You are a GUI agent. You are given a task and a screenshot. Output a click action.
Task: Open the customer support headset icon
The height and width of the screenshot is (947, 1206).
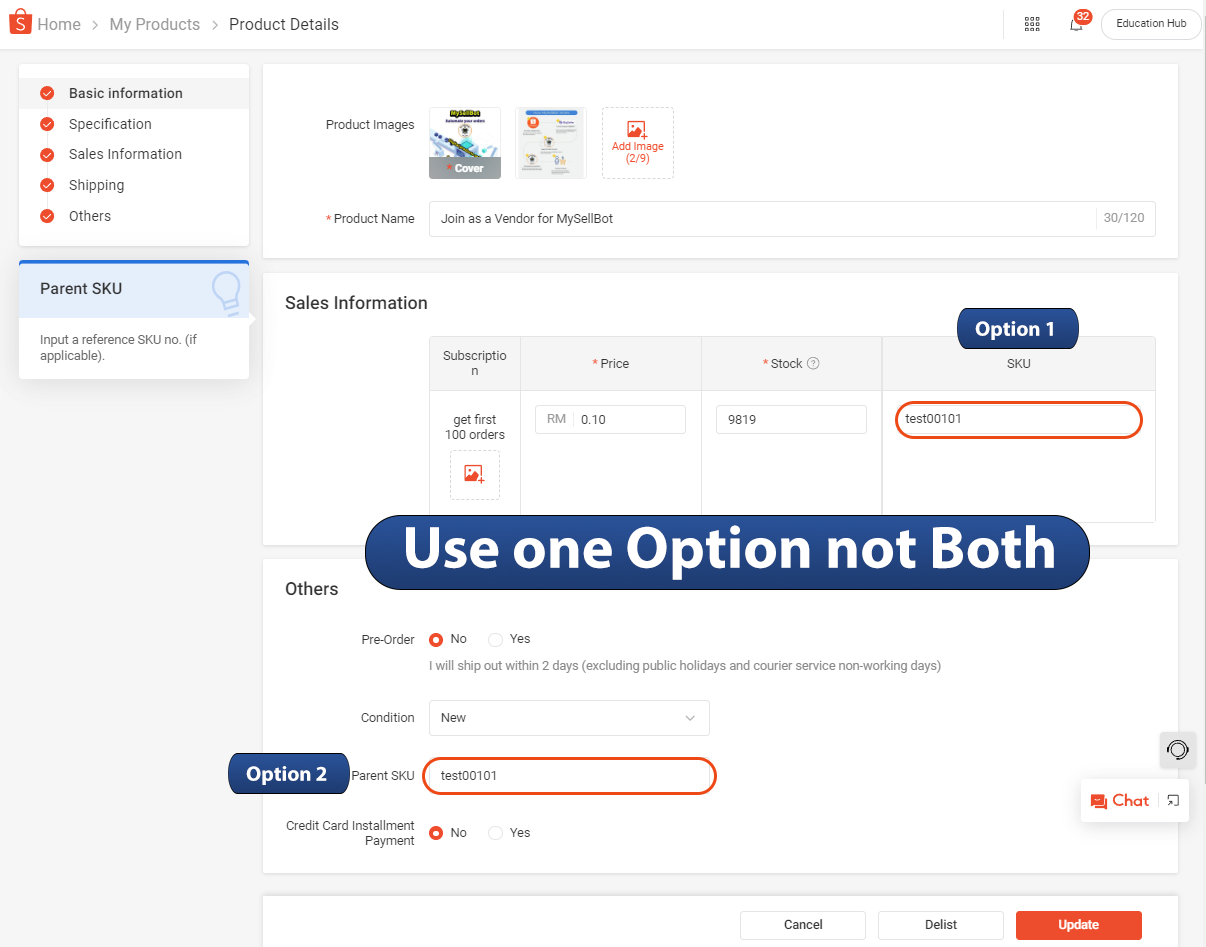(x=1178, y=750)
